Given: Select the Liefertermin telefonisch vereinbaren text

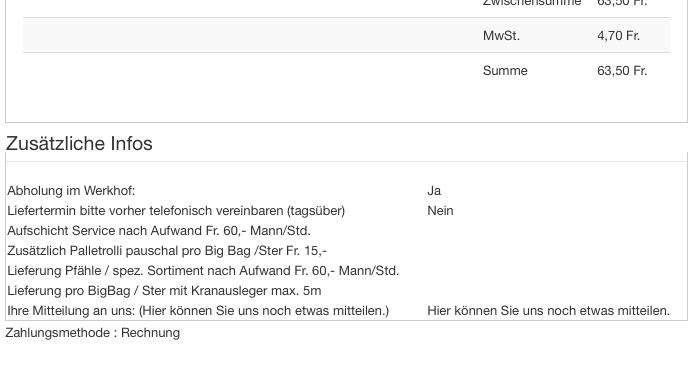Looking at the screenshot, I should click(176, 211).
